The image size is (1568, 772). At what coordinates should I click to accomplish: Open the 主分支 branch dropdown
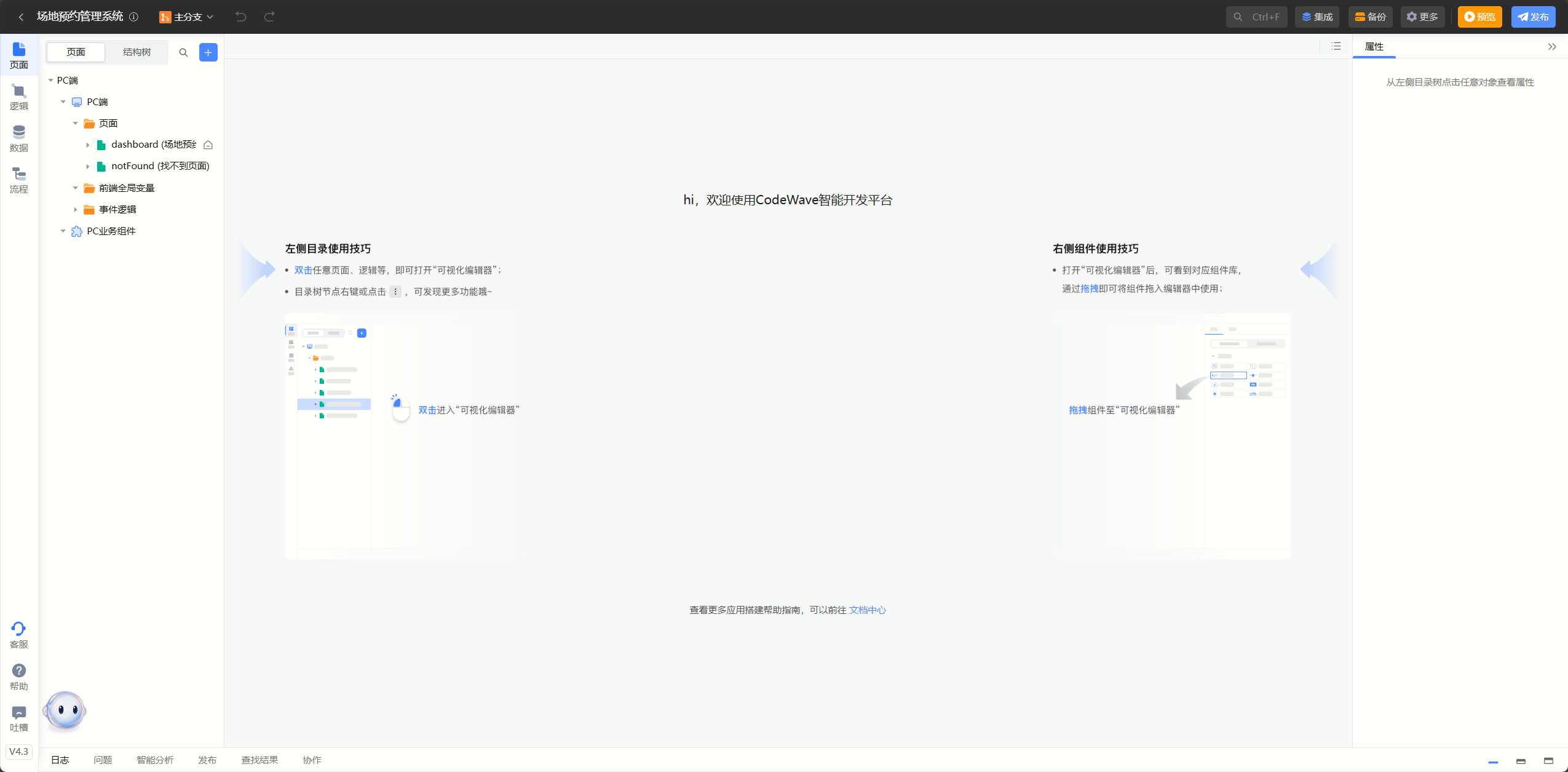(x=186, y=17)
